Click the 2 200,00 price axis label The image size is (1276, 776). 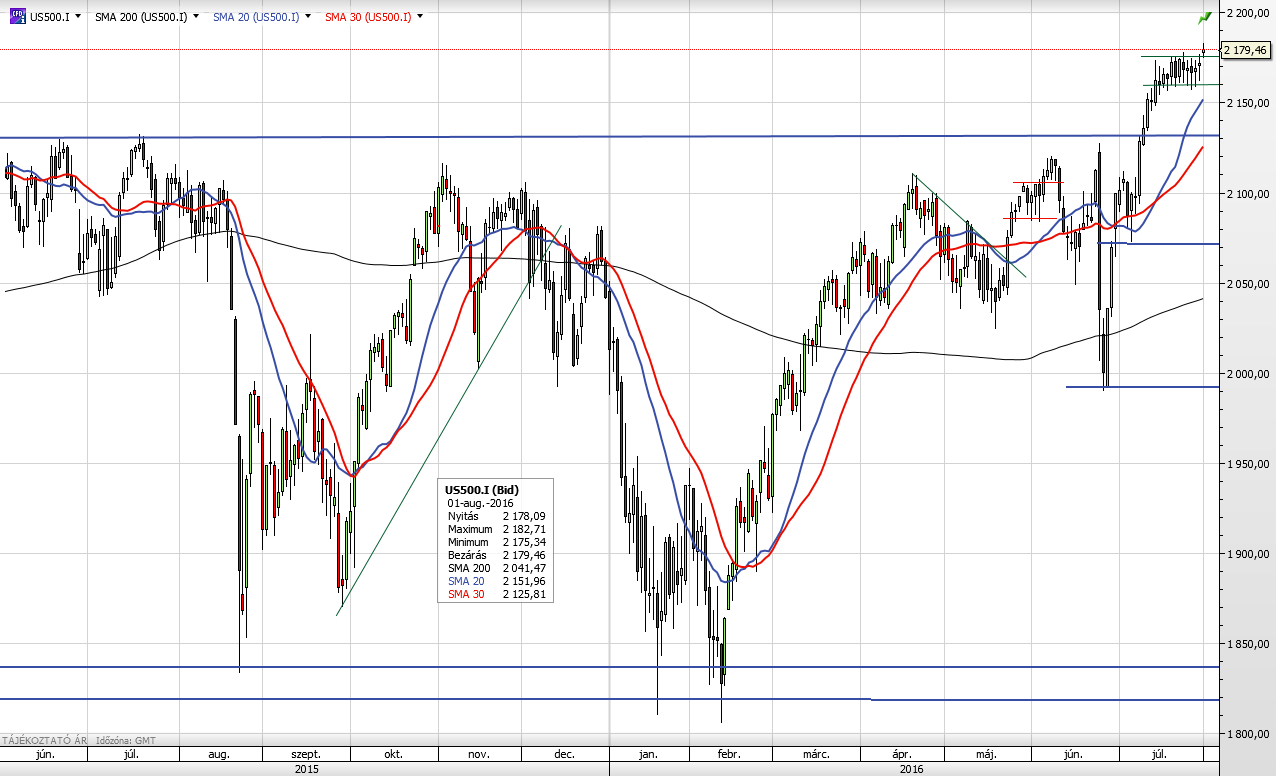coord(1246,13)
